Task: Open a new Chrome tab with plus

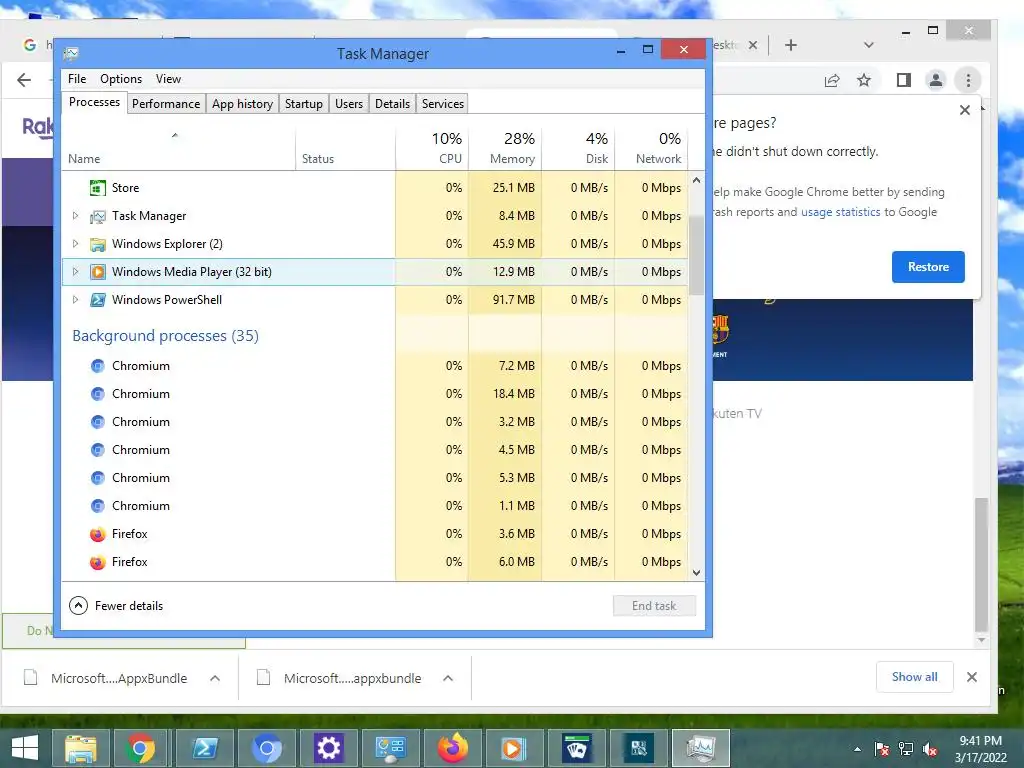Action: click(x=791, y=45)
